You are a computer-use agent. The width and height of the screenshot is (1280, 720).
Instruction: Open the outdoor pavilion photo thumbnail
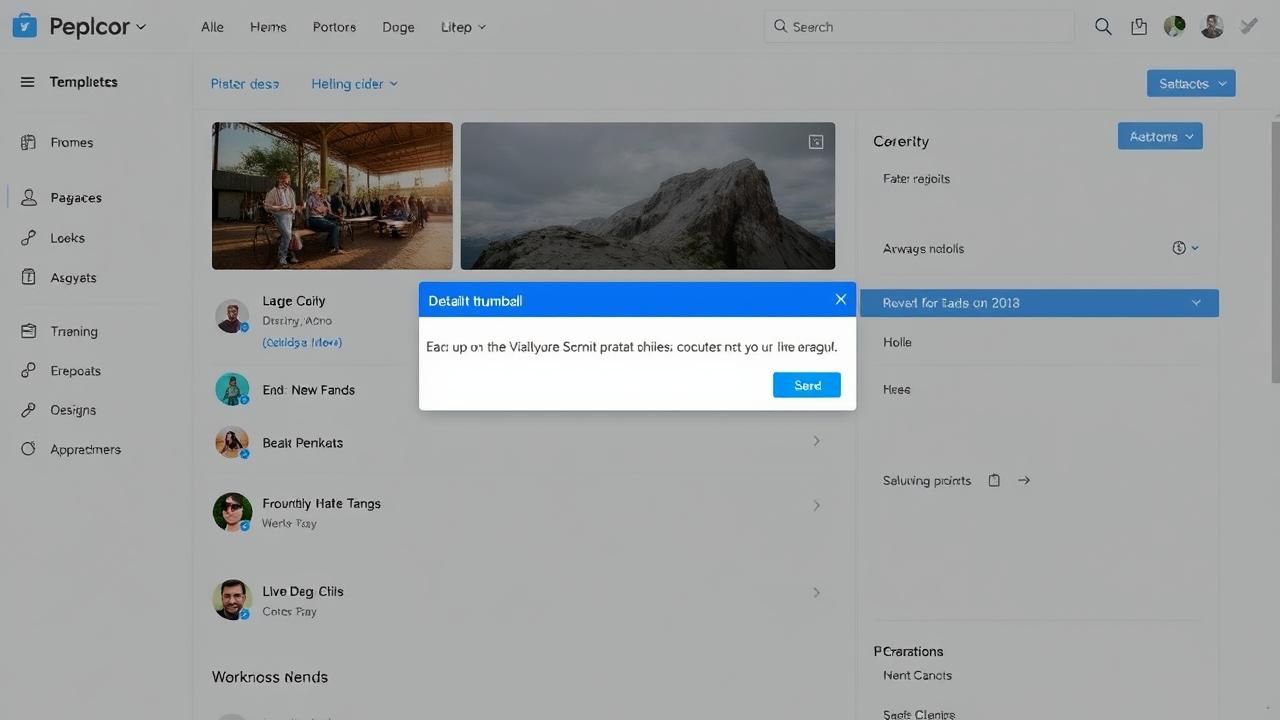332,196
